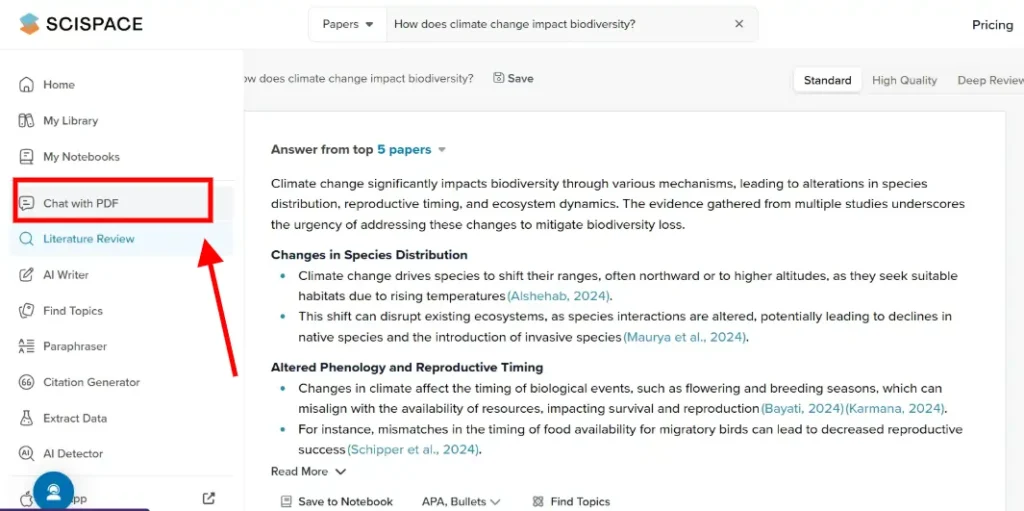Select the AI Writer icon
Image resolution: width=1024 pixels, height=511 pixels.
click(27, 275)
